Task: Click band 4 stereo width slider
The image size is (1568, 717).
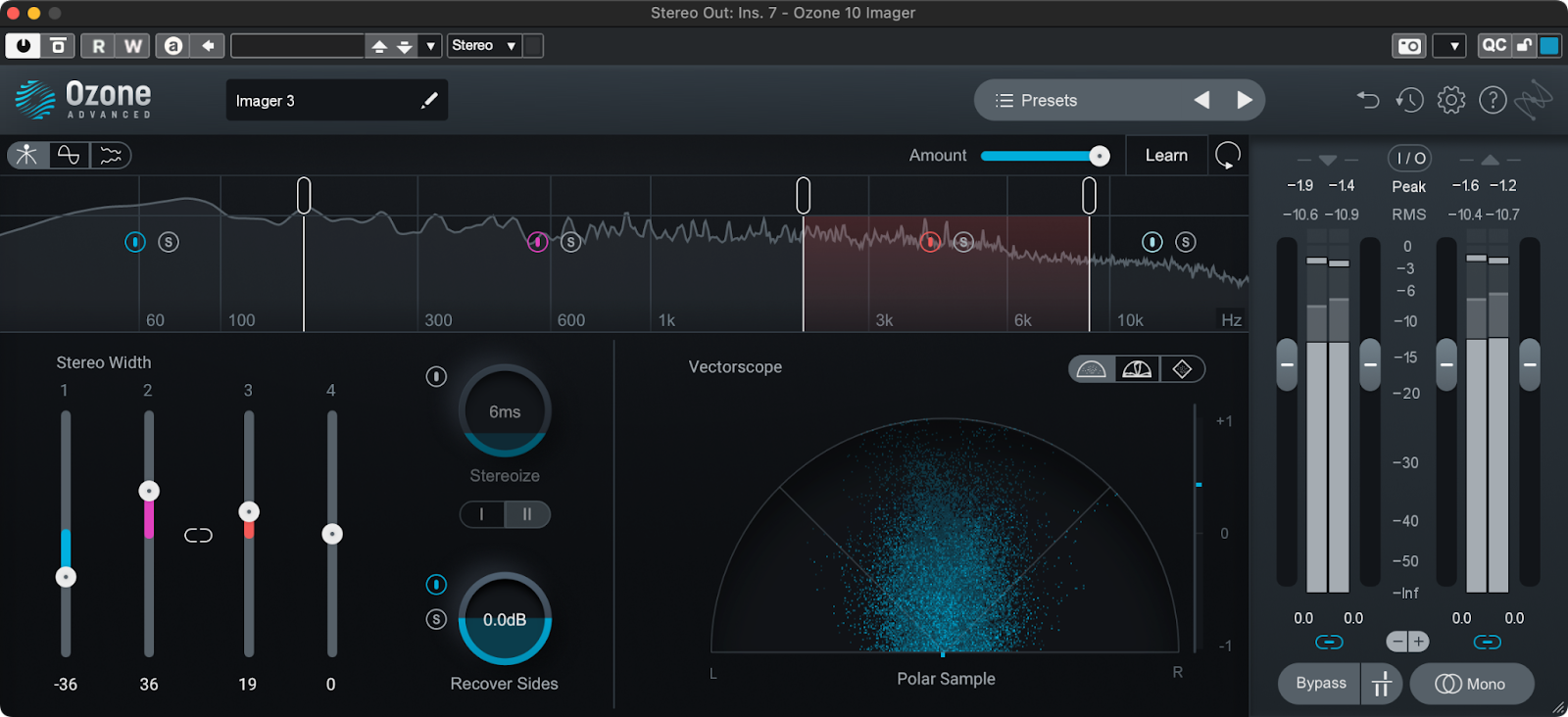Action: [332, 534]
